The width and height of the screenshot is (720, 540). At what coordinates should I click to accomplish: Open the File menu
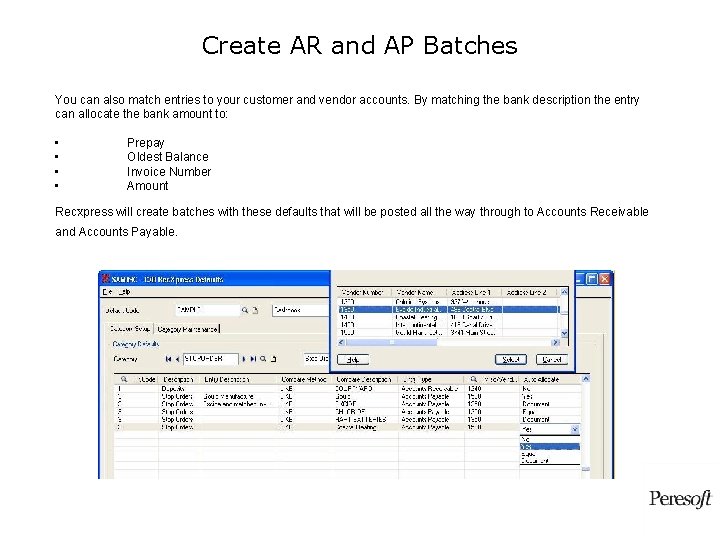[x=107, y=292]
